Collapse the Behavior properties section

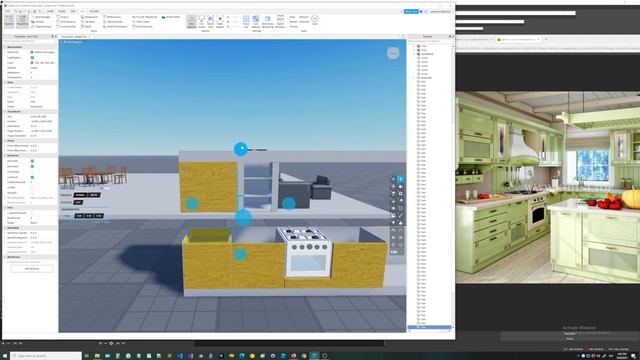[5, 156]
